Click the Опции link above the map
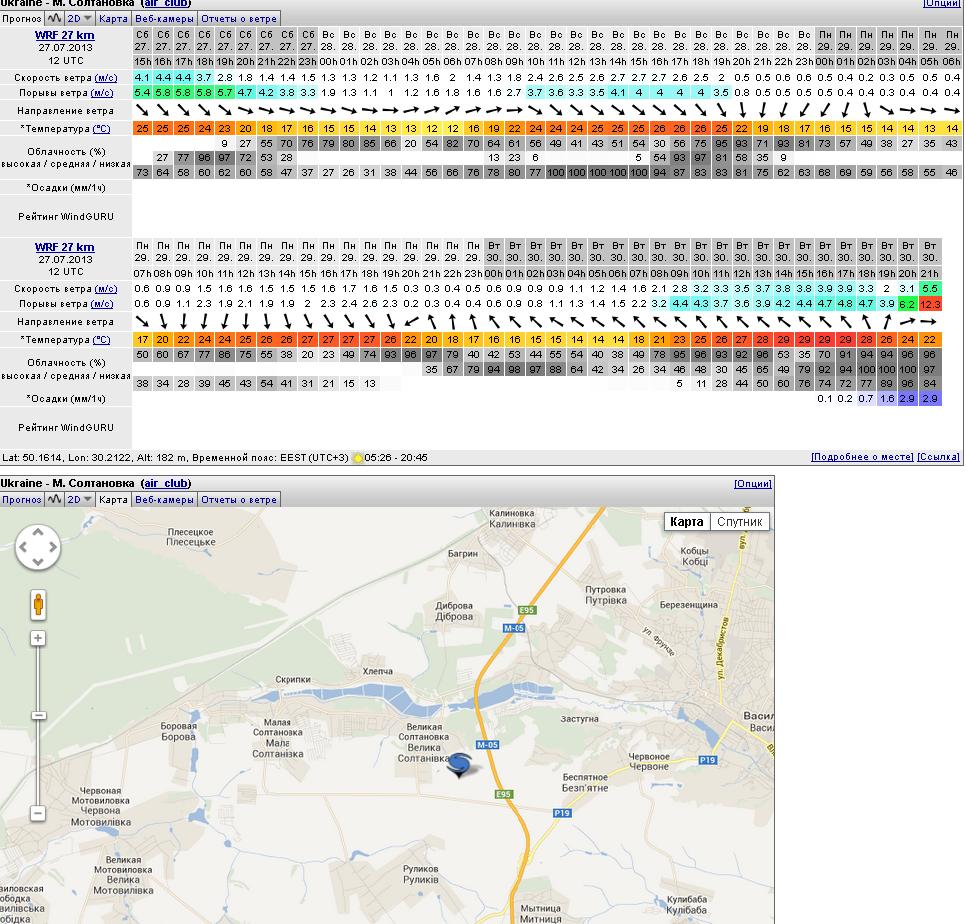The height and width of the screenshot is (924, 966). coord(752,484)
